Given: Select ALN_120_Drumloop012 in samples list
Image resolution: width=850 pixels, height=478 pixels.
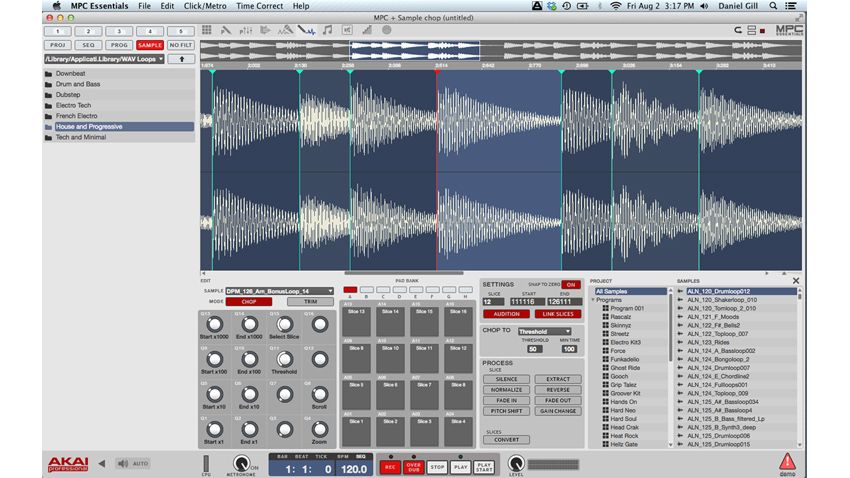Looking at the screenshot, I should pyautogui.click(x=737, y=292).
